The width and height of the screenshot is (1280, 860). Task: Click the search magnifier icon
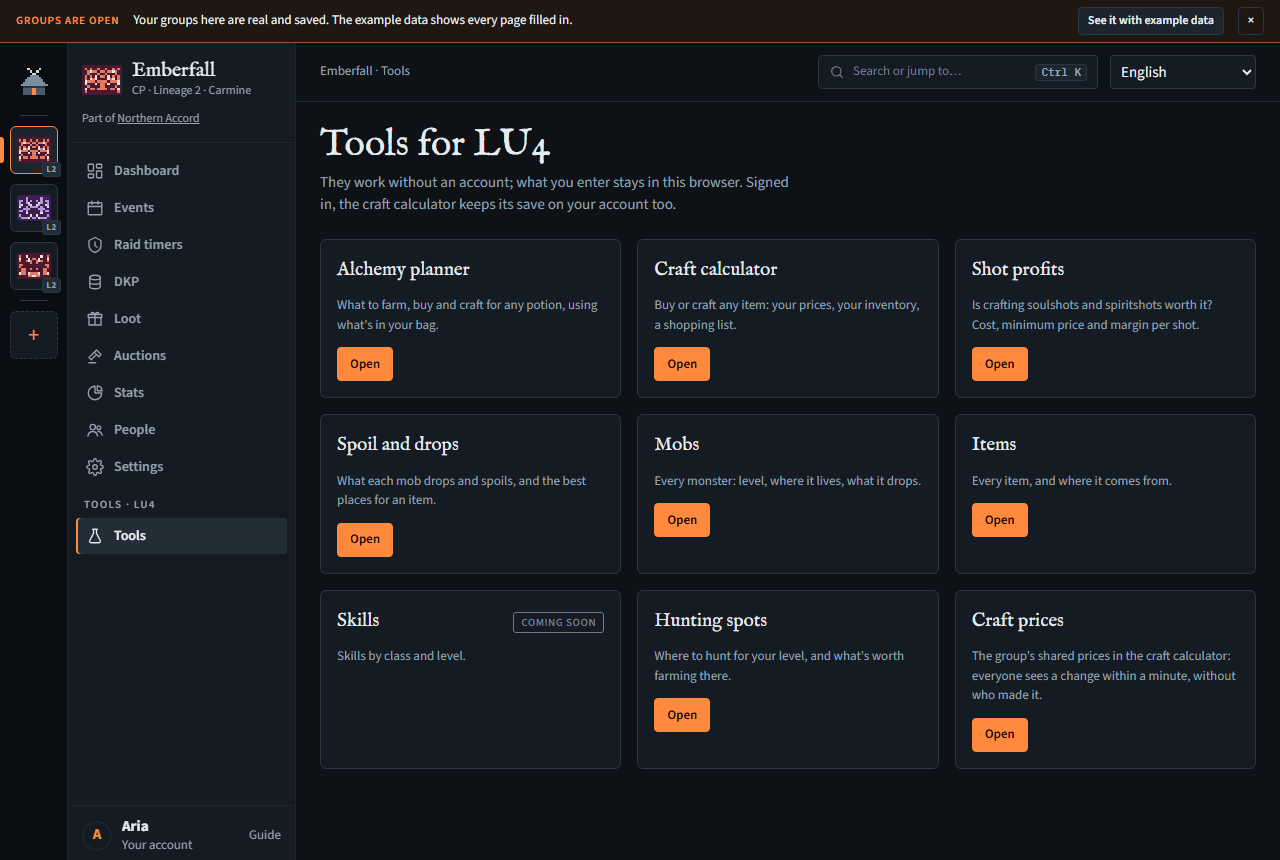(837, 72)
